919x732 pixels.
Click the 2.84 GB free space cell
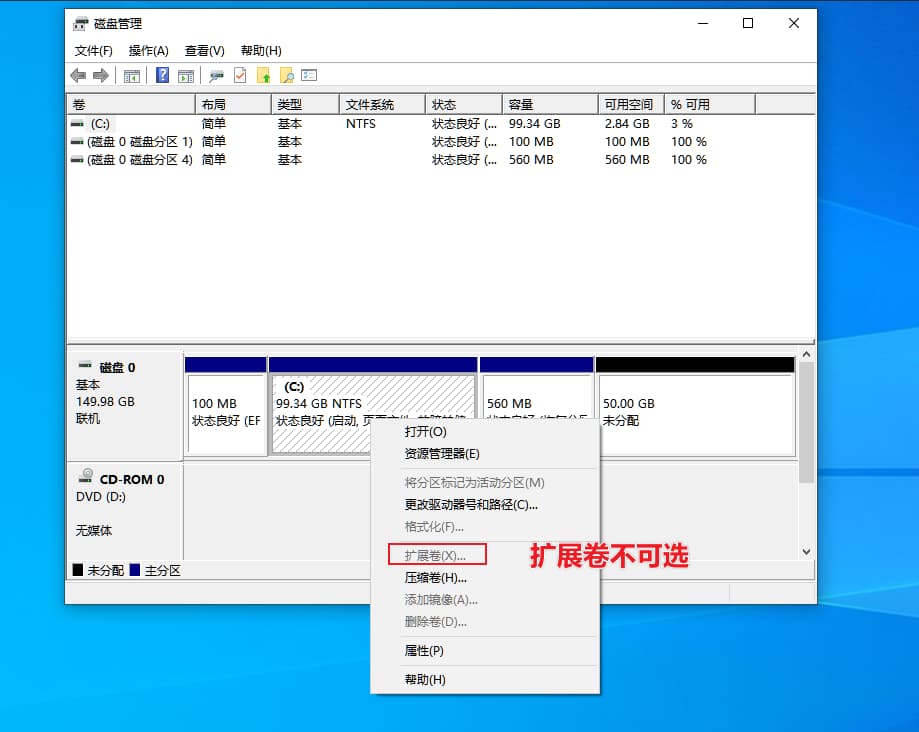pyautogui.click(x=627, y=124)
